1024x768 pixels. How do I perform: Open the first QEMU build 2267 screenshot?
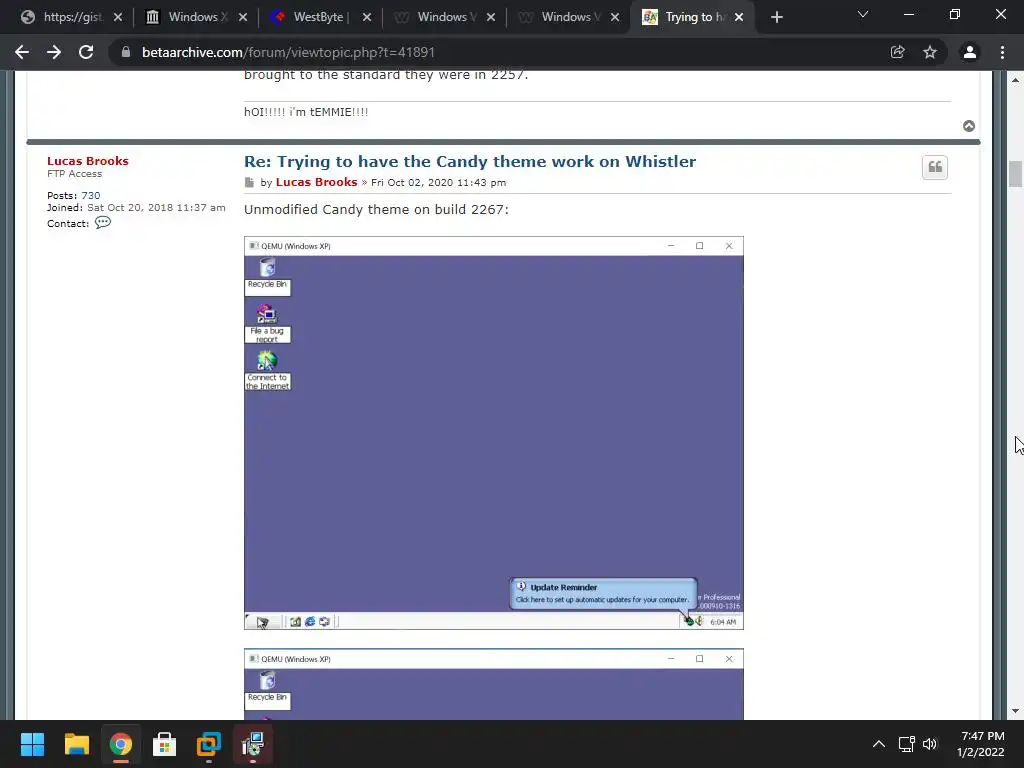(x=494, y=433)
